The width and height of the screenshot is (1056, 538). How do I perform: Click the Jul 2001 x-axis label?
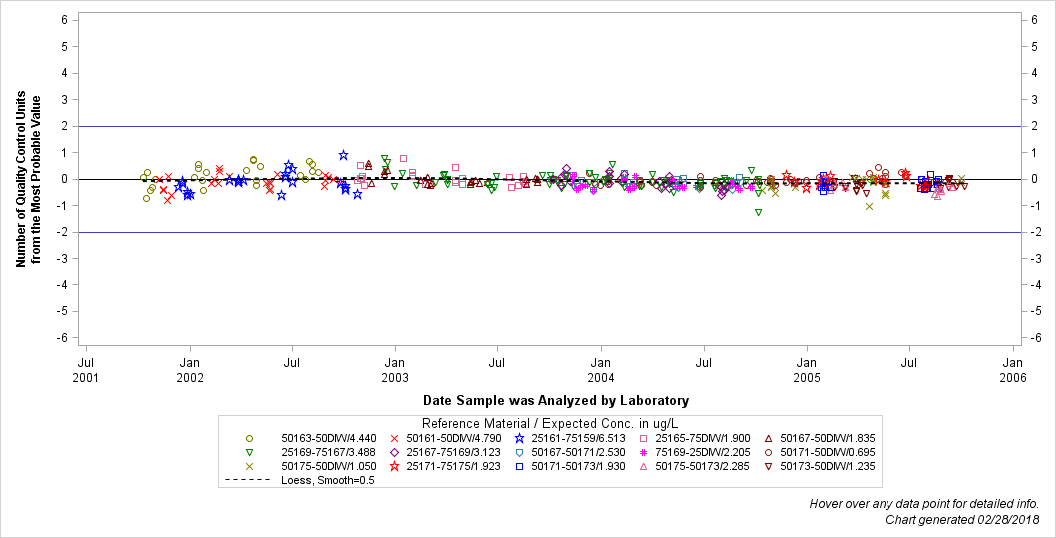pyautogui.click(x=86, y=370)
